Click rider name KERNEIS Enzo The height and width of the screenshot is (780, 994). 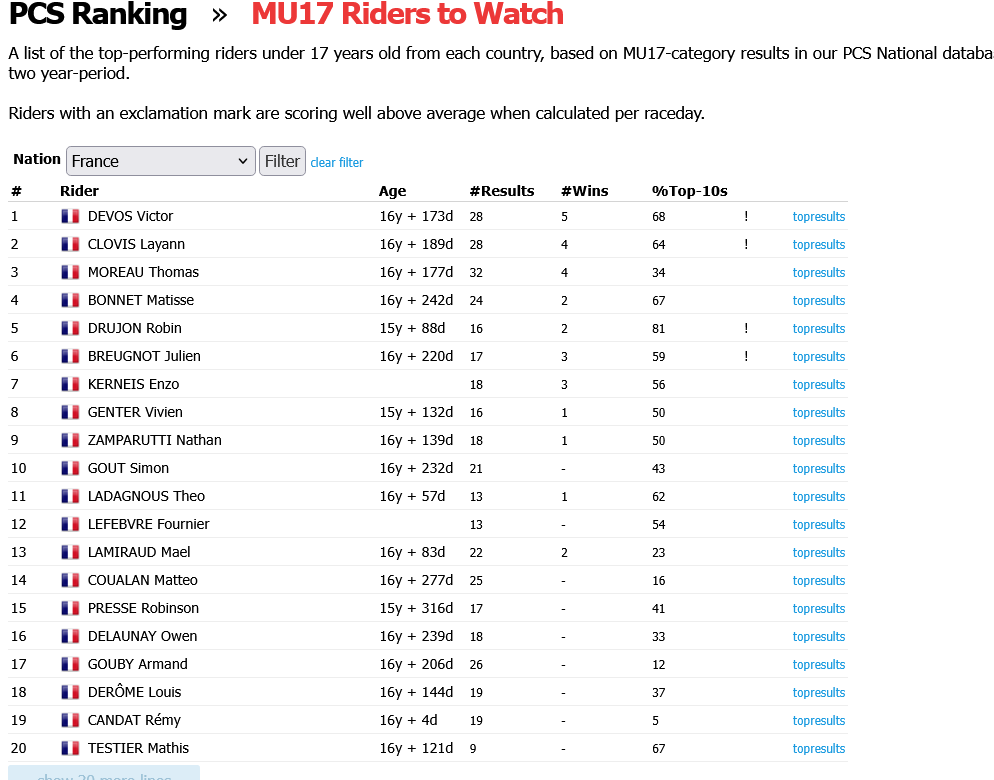(133, 384)
